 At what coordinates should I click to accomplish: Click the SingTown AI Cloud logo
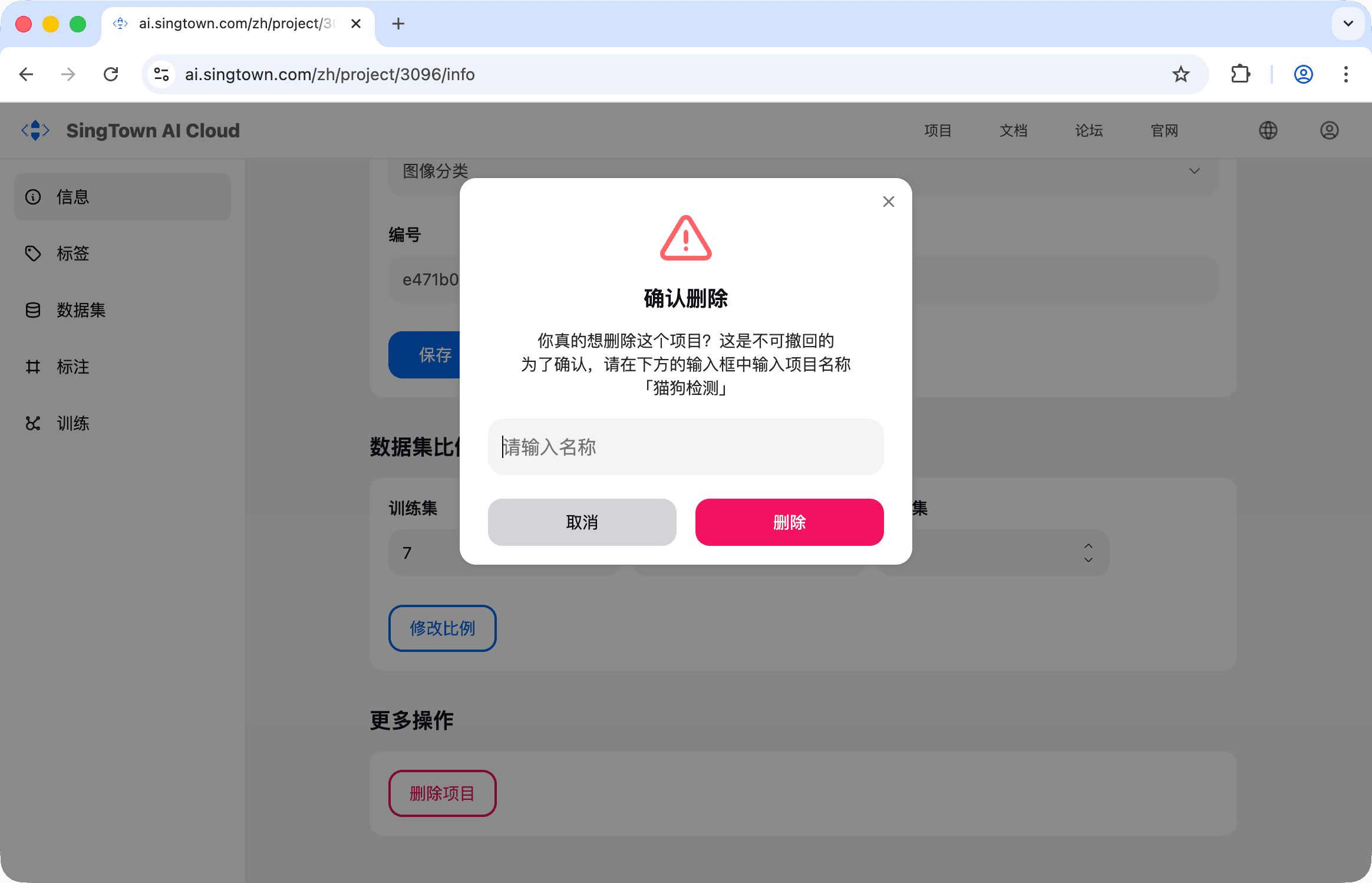click(35, 130)
